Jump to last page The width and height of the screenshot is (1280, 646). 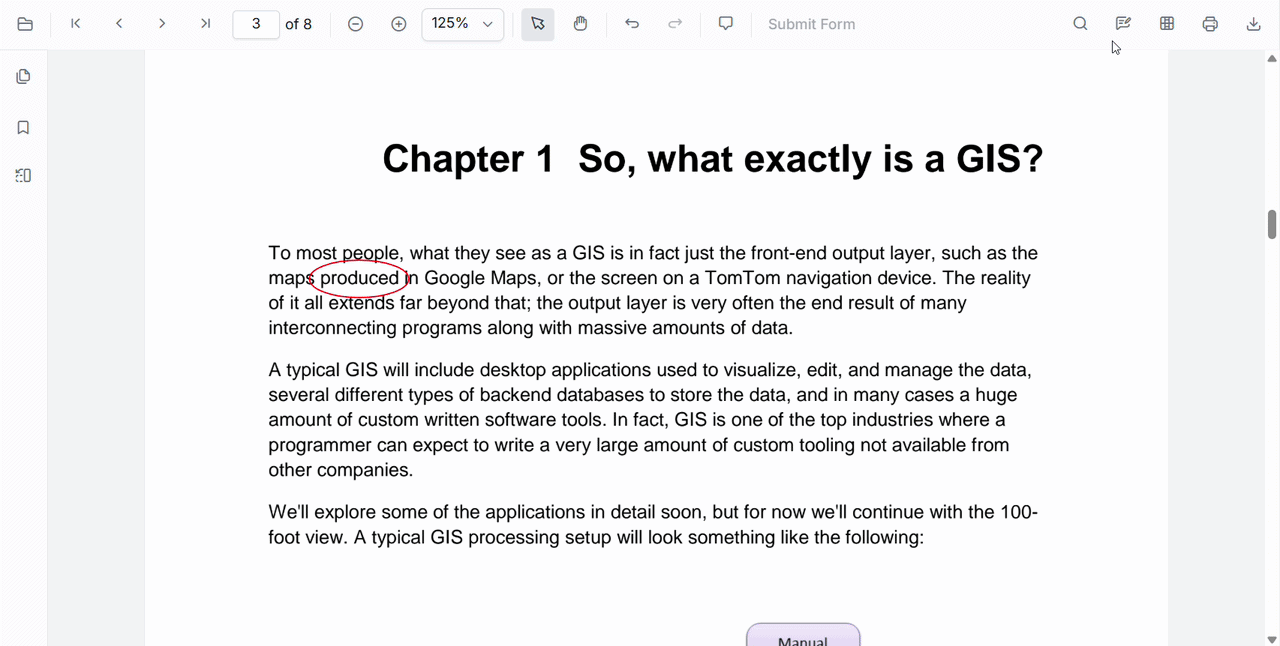[x=205, y=24]
